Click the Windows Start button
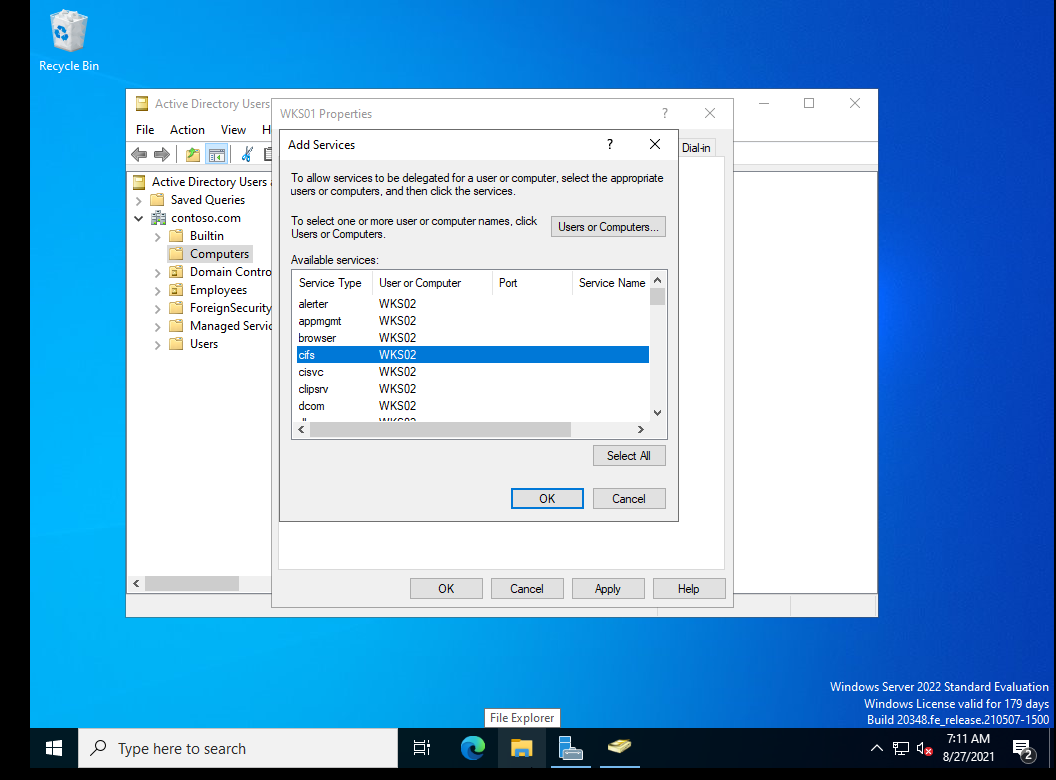 (x=54, y=748)
